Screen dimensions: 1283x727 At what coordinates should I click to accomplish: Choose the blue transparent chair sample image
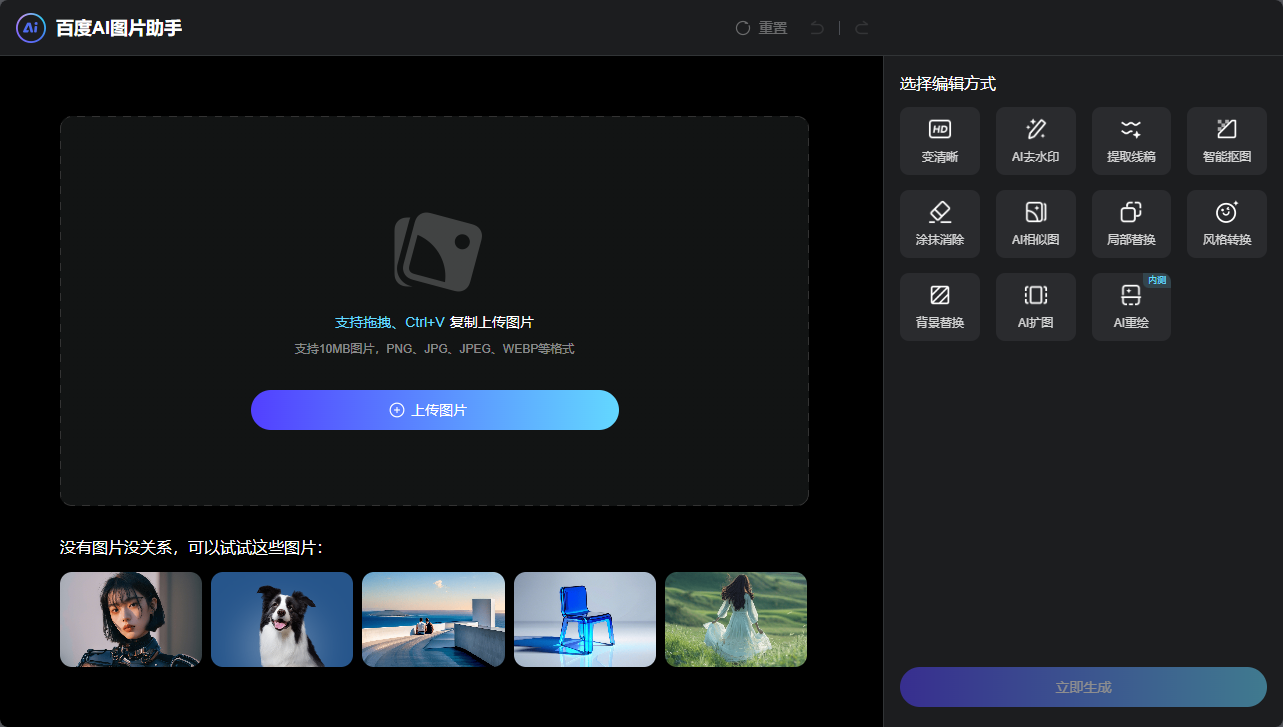click(584, 619)
